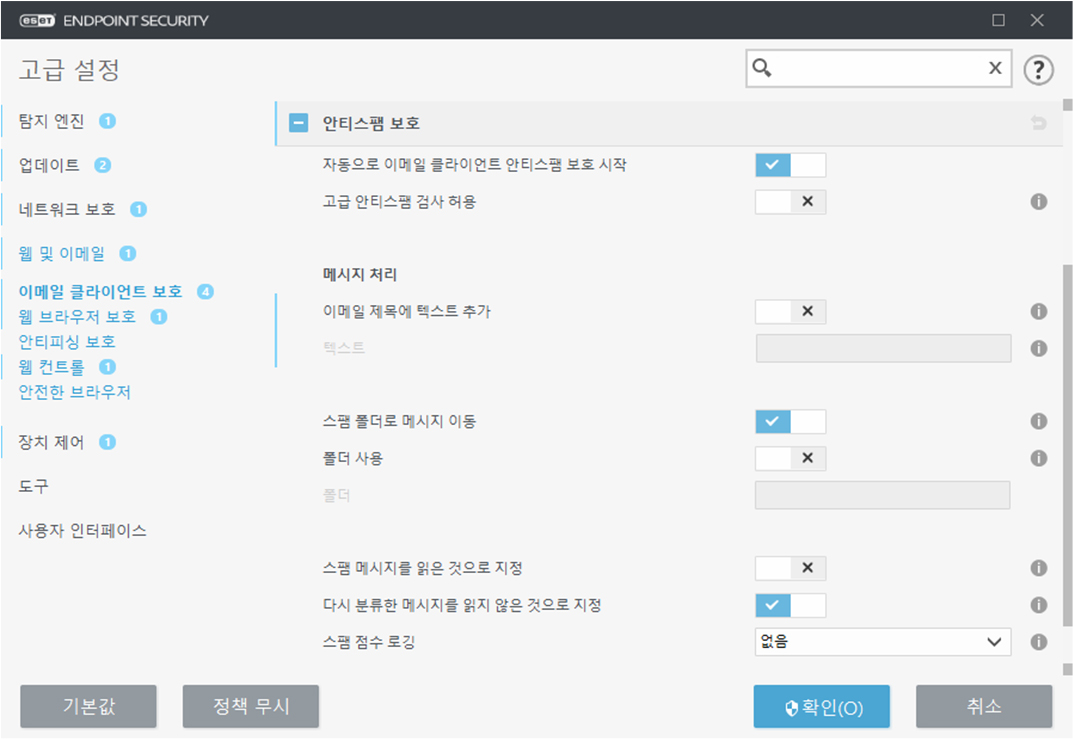The height and width of the screenshot is (739, 1073).
Task: Enable 고급 안티스팸 검사 허용 toggle
Action: [790, 202]
